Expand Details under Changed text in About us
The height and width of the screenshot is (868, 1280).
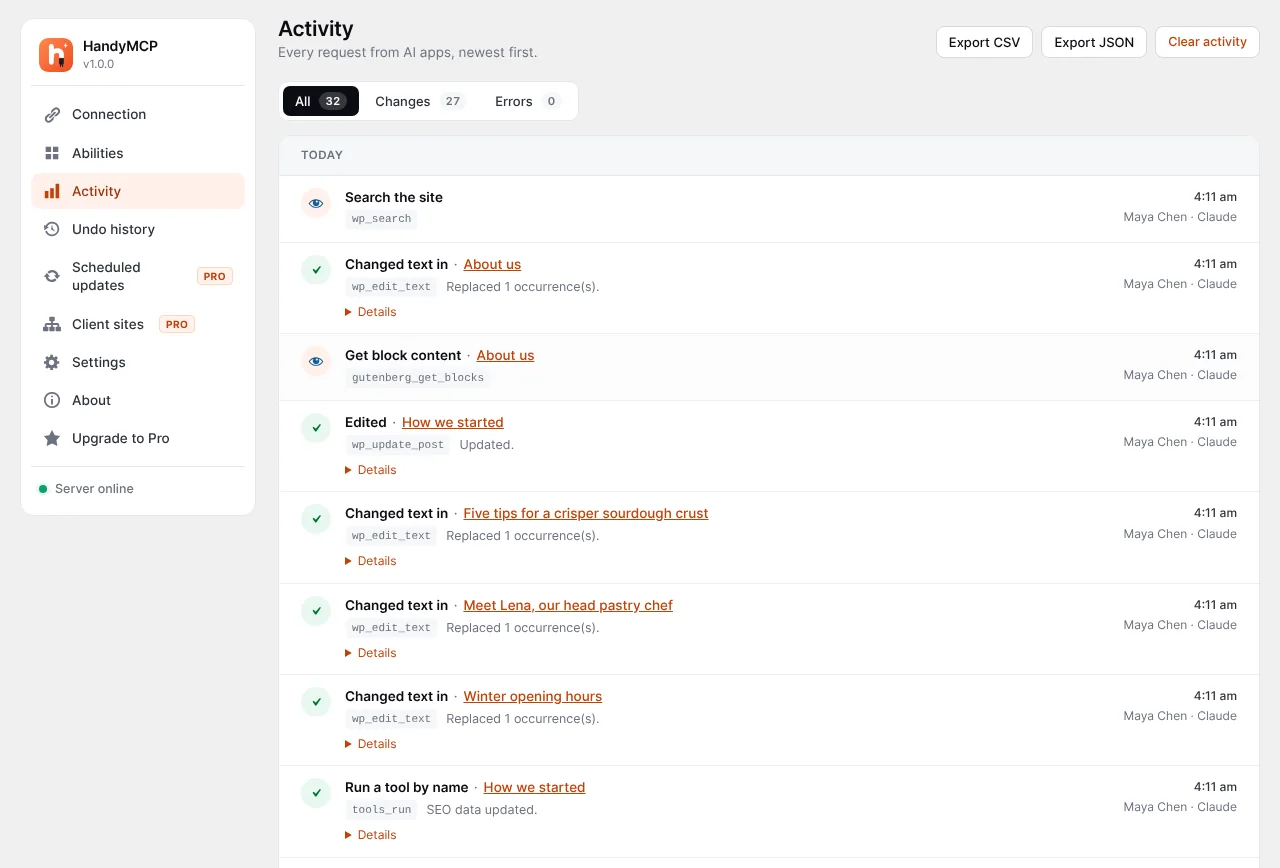tap(371, 312)
